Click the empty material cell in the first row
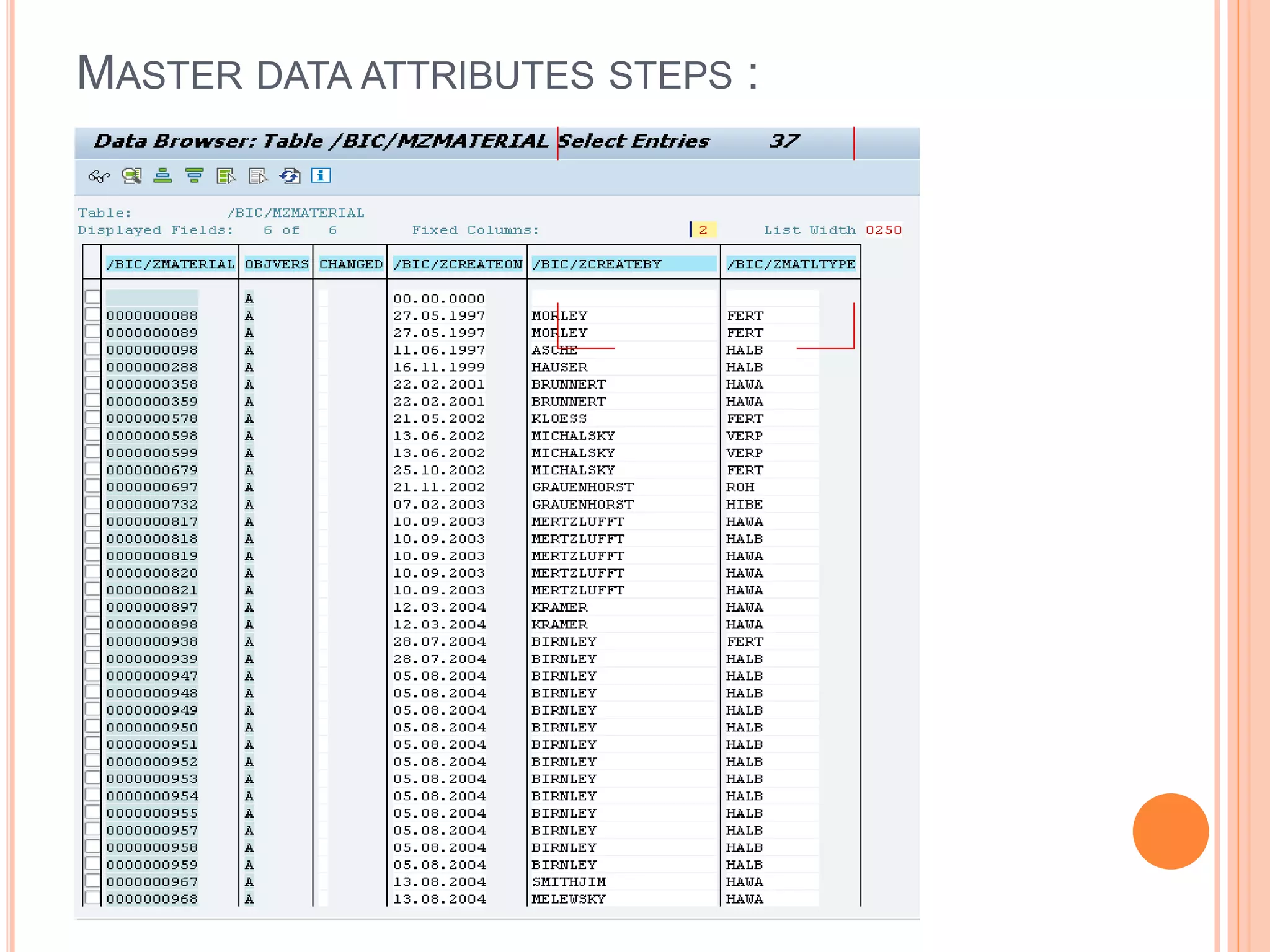This screenshot has height=952, width=1270. (152, 298)
